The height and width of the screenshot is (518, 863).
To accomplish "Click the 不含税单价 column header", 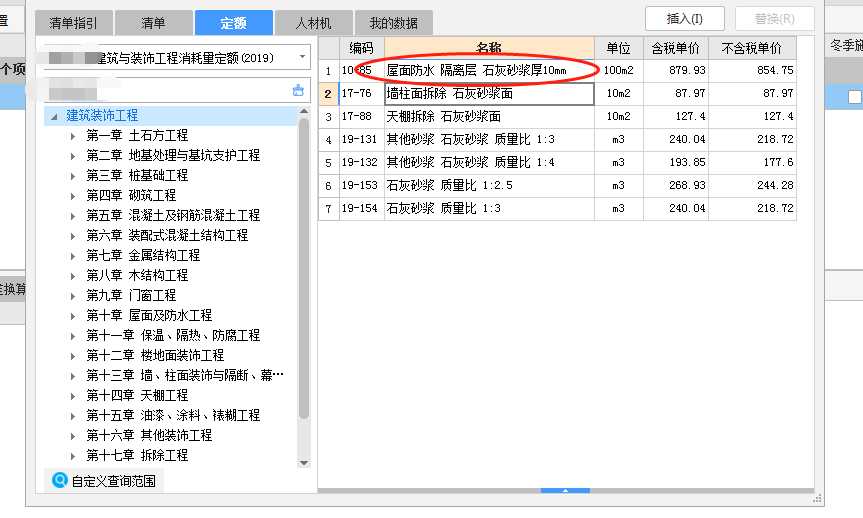I will click(752, 48).
